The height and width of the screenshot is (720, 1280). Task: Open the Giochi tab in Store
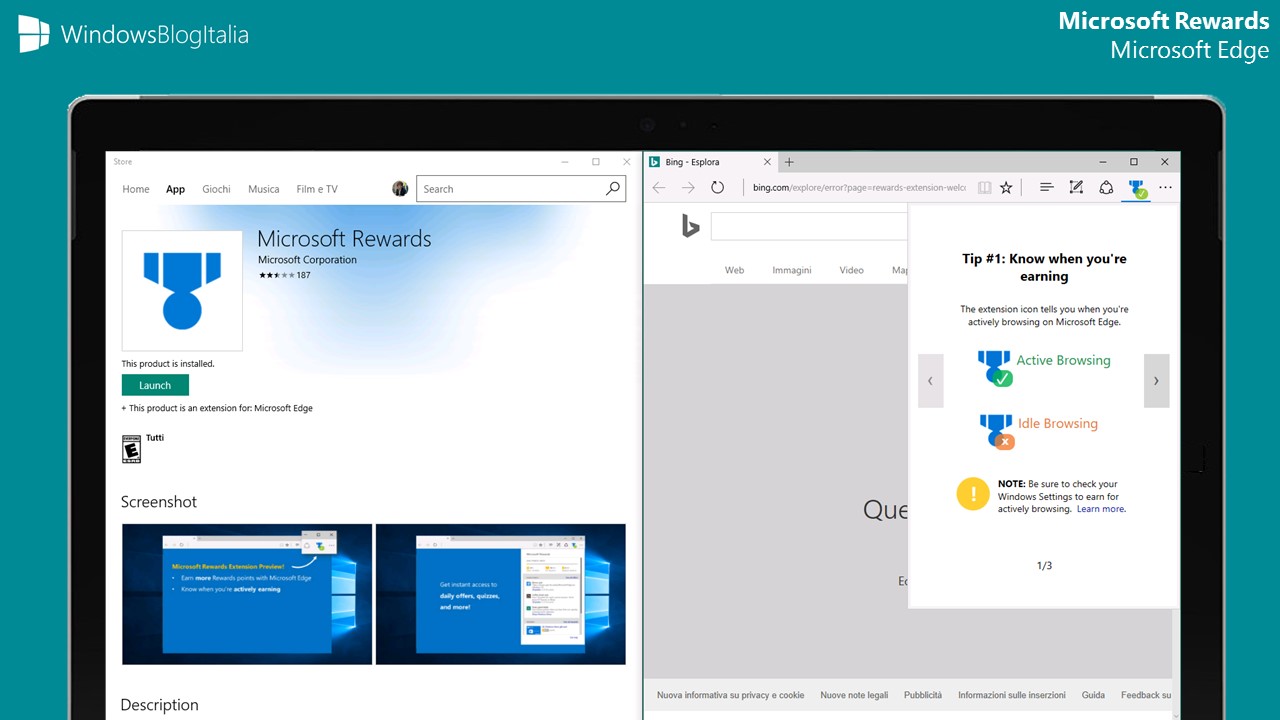216,189
